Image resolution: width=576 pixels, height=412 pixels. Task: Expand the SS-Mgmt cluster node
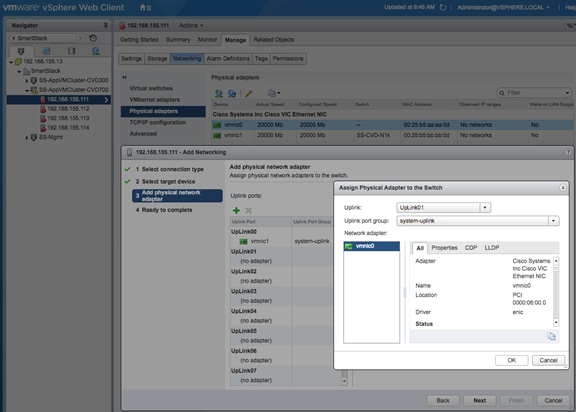click(x=27, y=138)
